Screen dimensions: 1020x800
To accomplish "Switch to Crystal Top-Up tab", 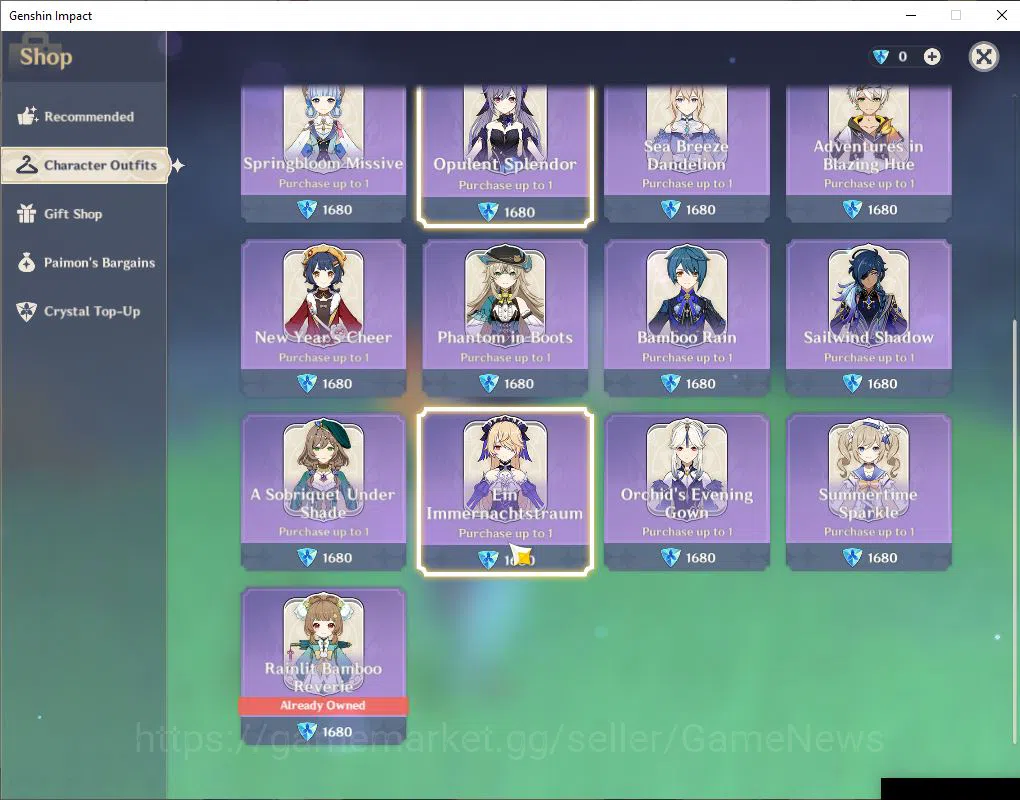I will point(83,312).
